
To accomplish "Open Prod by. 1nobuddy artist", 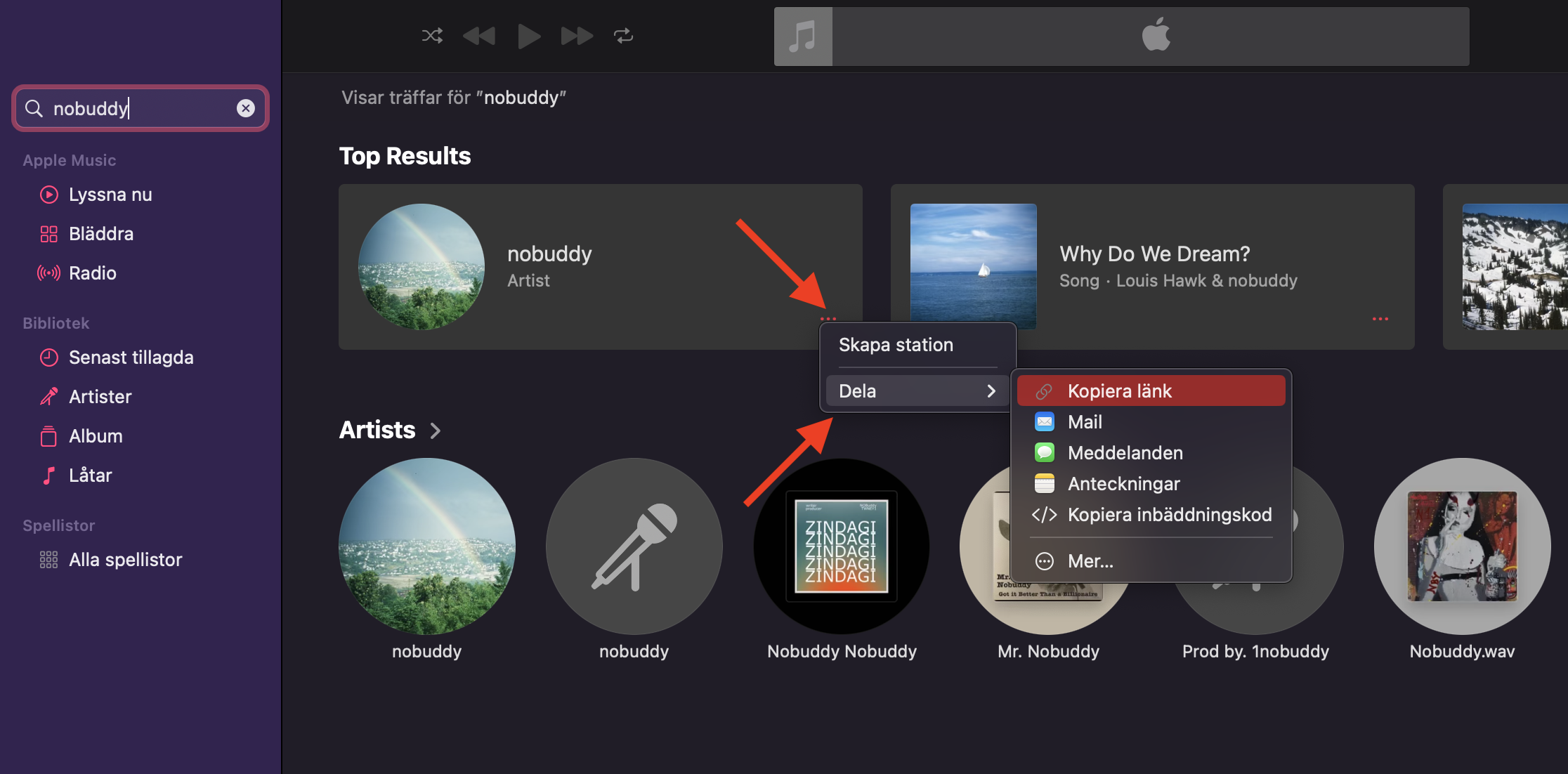I will click(x=1255, y=651).
